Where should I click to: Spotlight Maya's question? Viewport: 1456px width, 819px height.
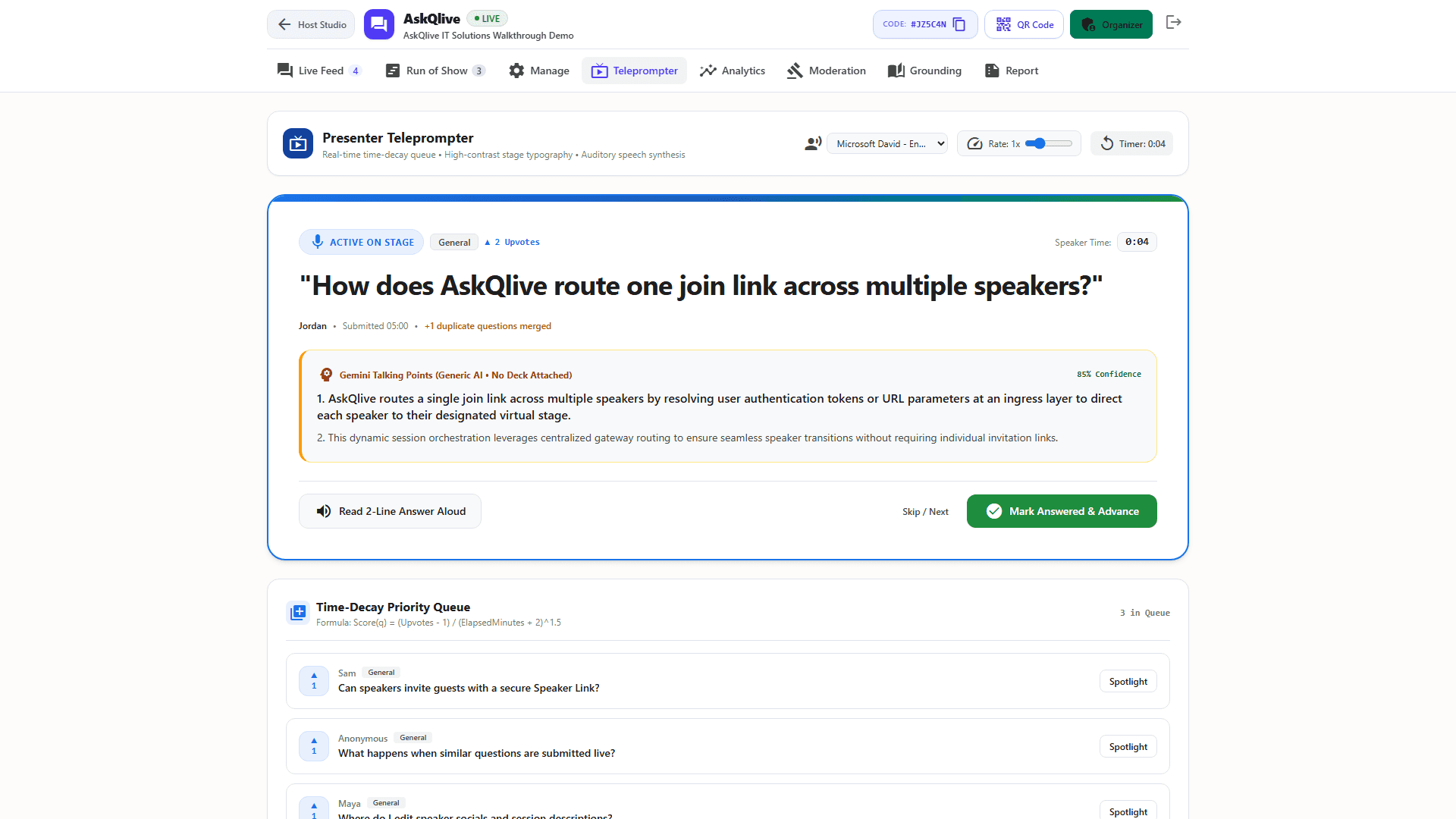point(1128,810)
